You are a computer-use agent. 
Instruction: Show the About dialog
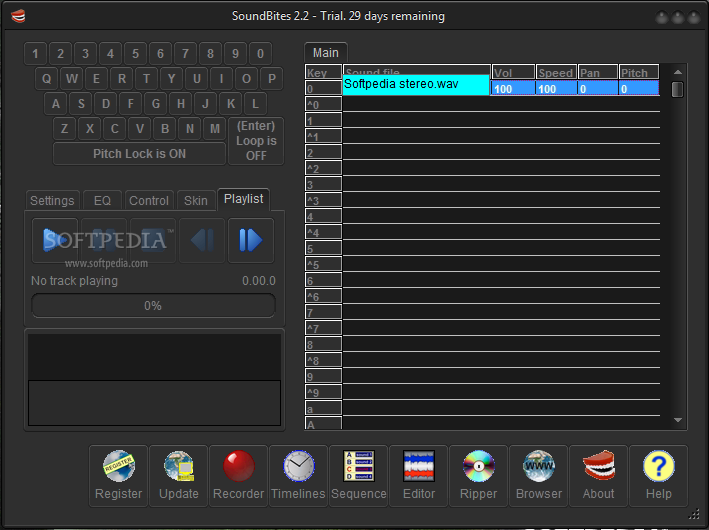coord(599,476)
